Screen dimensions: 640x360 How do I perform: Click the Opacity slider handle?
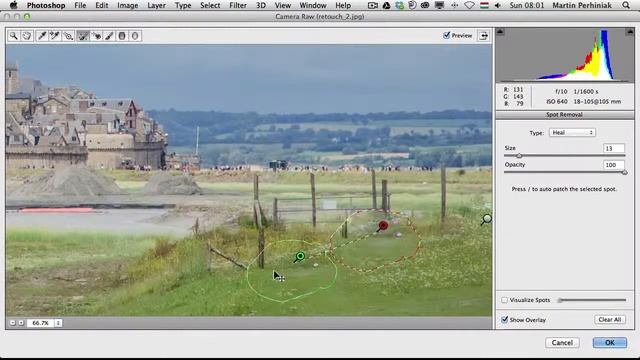[x=624, y=172]
